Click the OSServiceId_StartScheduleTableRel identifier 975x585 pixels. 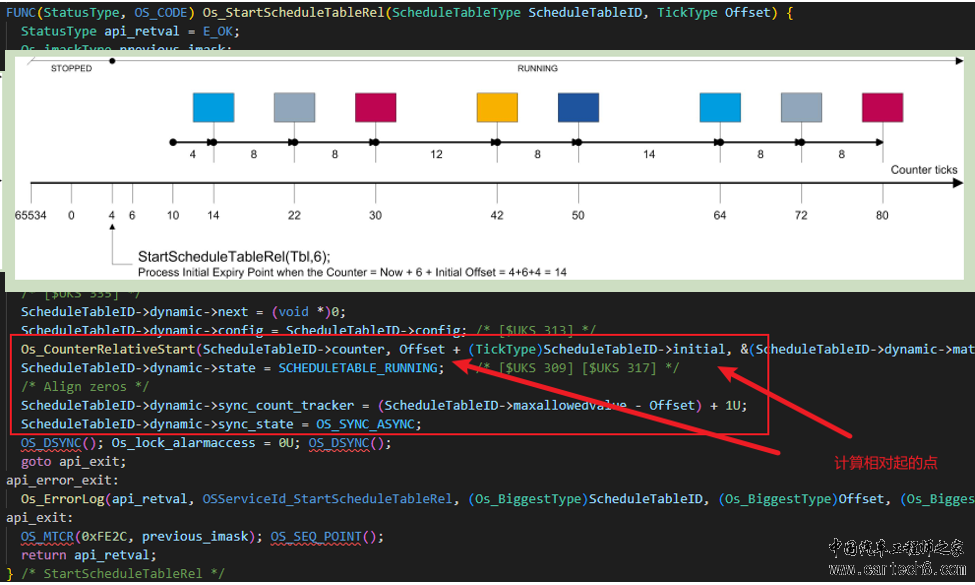click(327, 499)
